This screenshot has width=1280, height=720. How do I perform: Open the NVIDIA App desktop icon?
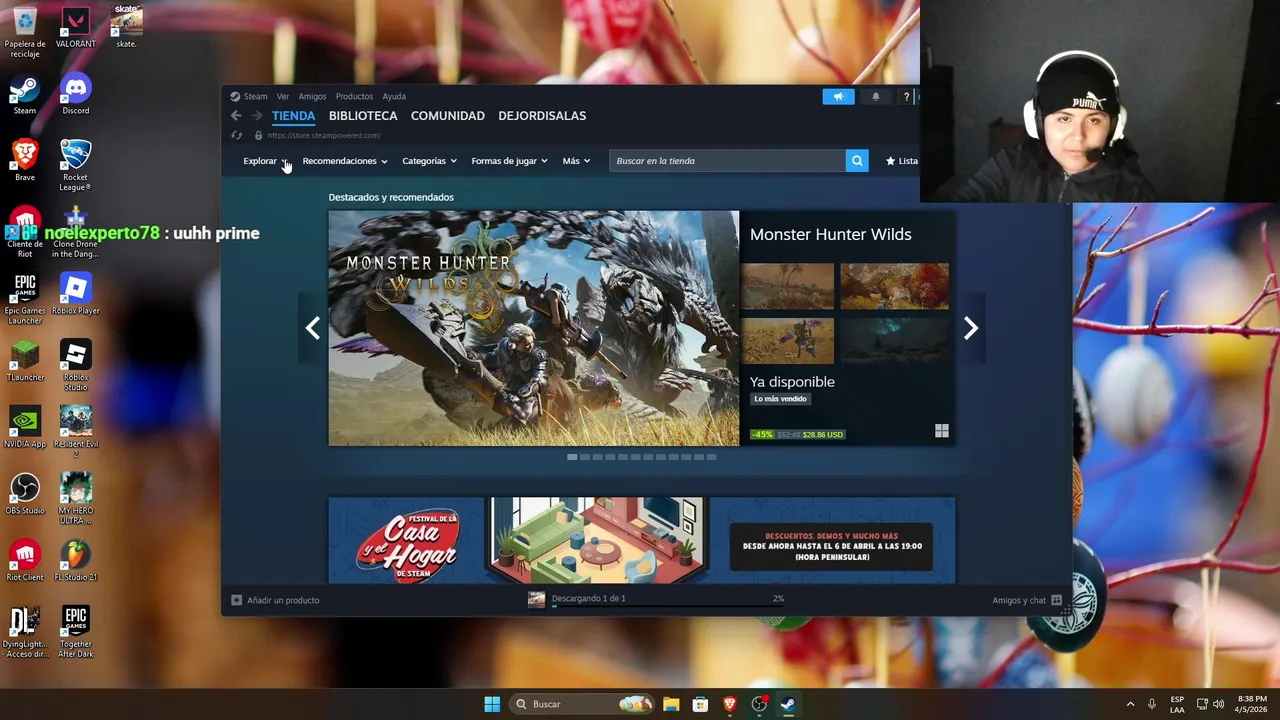click(25, 428)
